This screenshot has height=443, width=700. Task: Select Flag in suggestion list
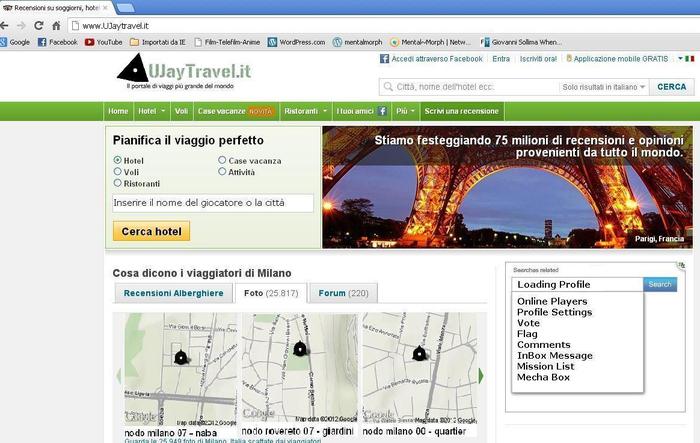pyautogui.click(x=527, y=334)
